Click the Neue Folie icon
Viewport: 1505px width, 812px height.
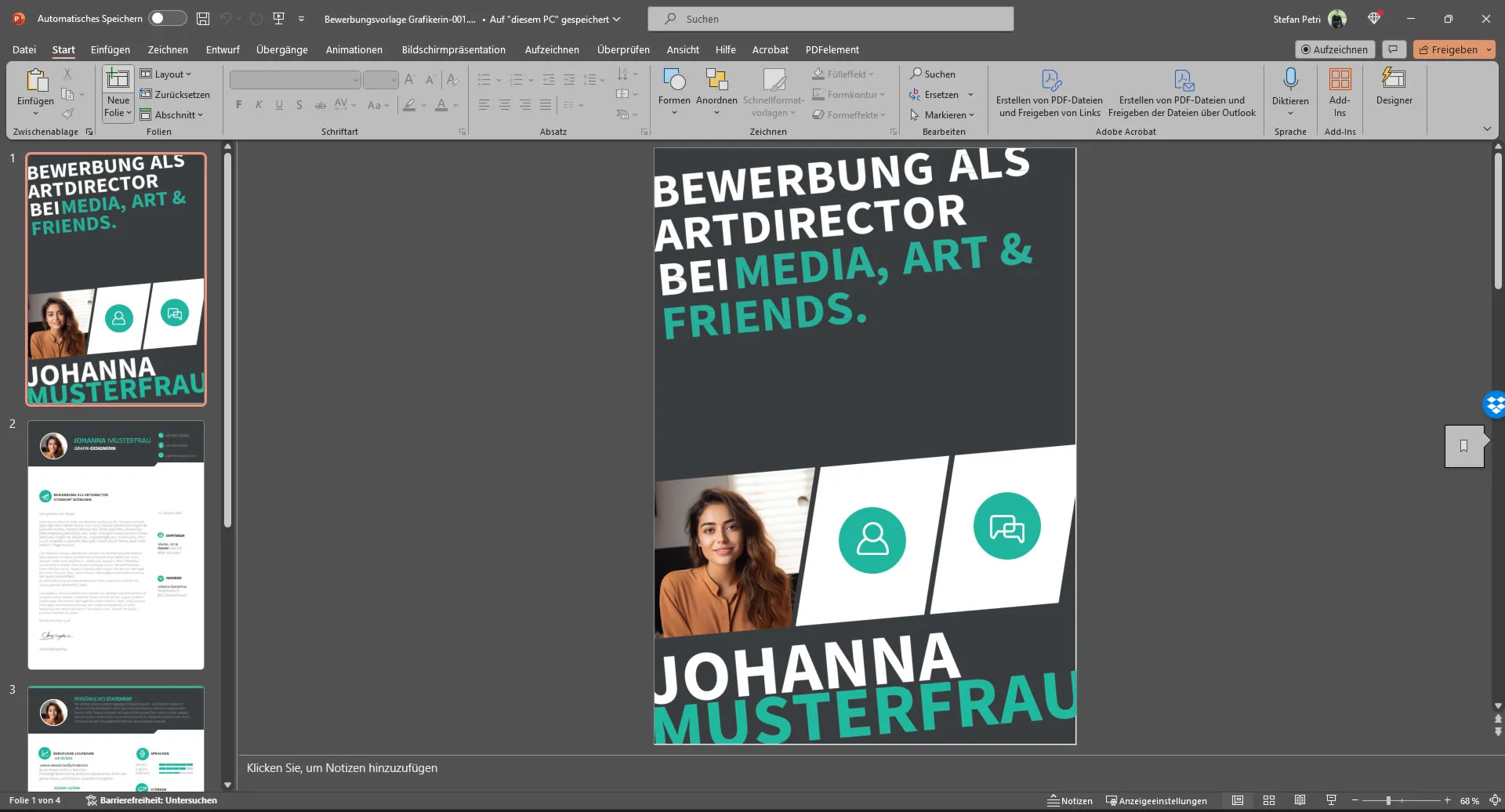coord(118,78)
